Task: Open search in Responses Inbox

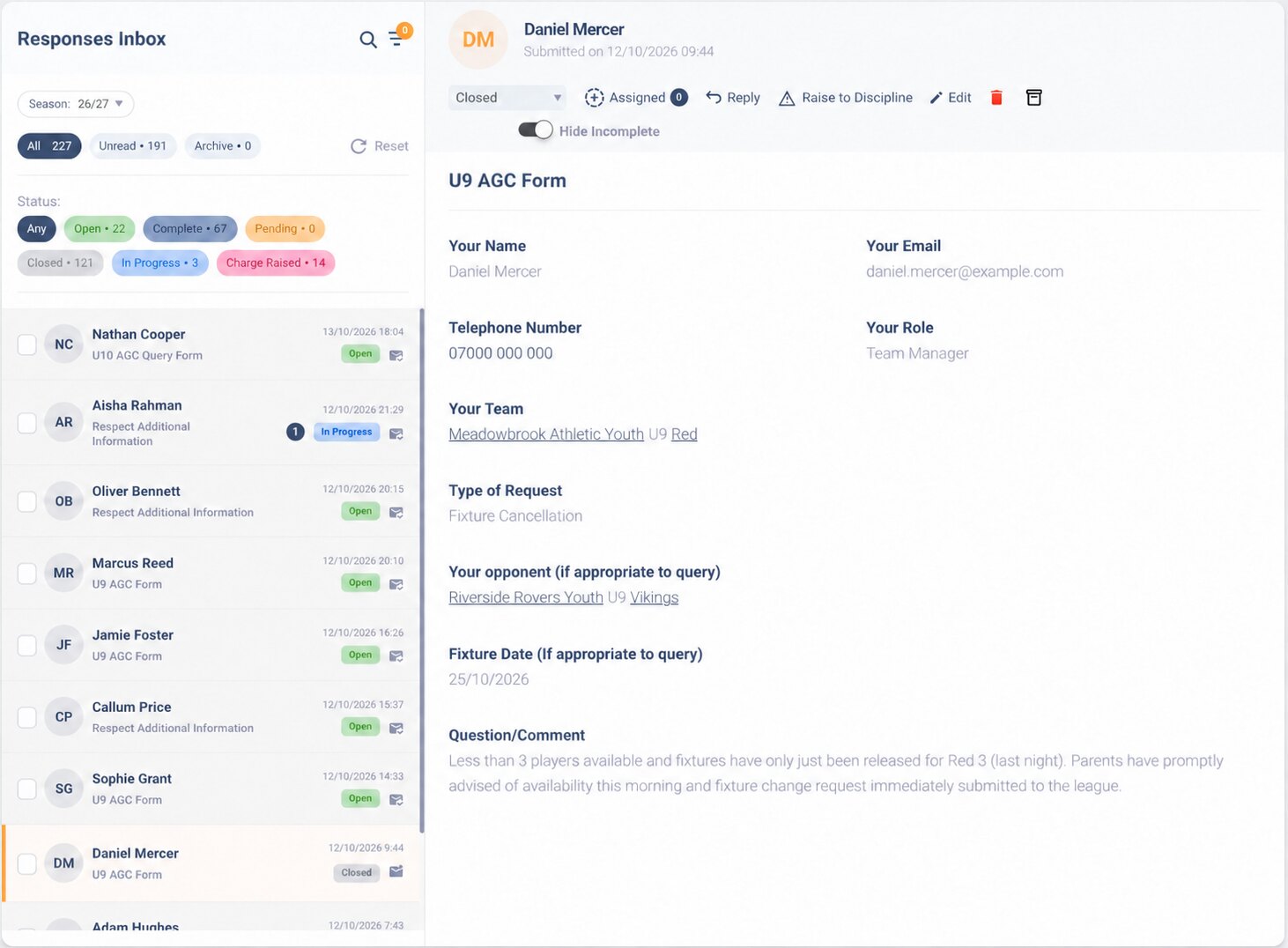Action: tap(368, 40)
